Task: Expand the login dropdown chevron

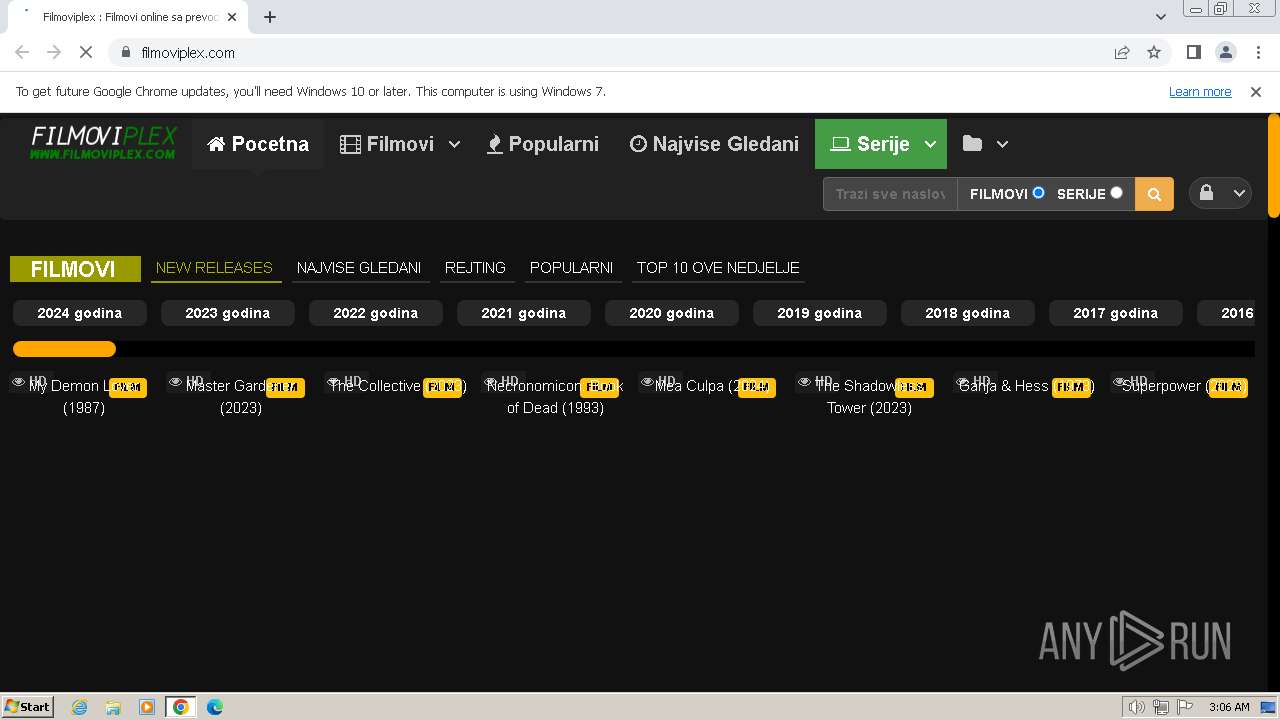Action: [1239, 194]
